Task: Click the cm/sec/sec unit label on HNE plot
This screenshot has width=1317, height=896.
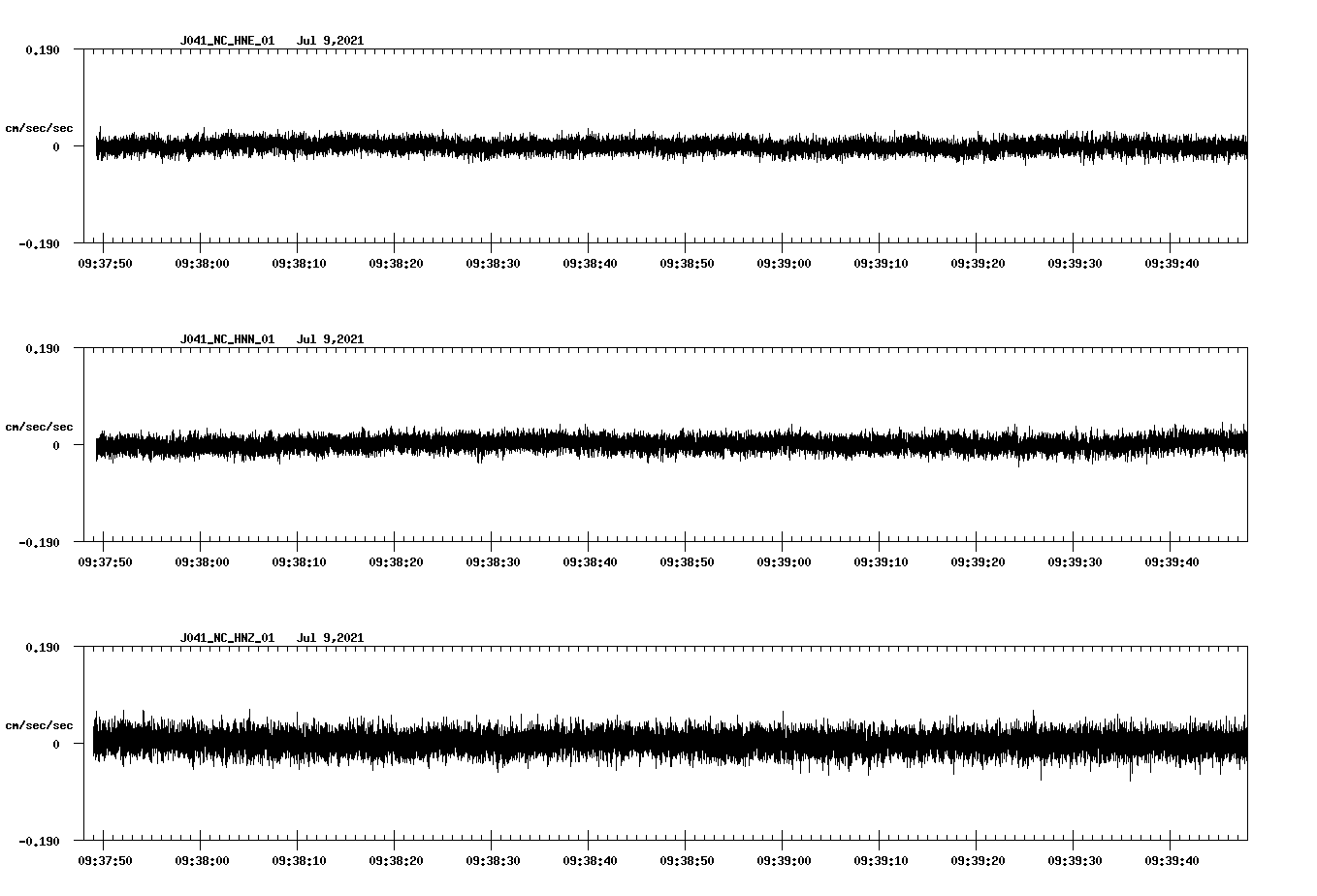Action: 40,127
